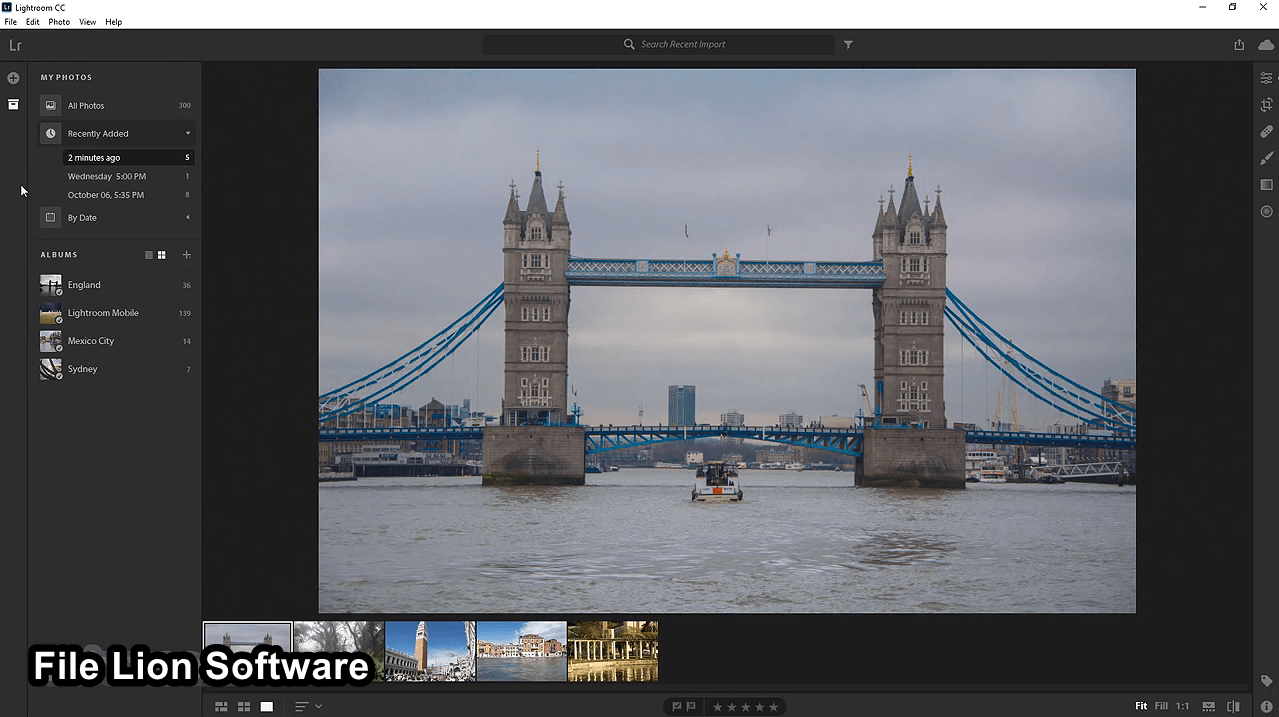Expand the By Date section arrow

pos(188,217)
